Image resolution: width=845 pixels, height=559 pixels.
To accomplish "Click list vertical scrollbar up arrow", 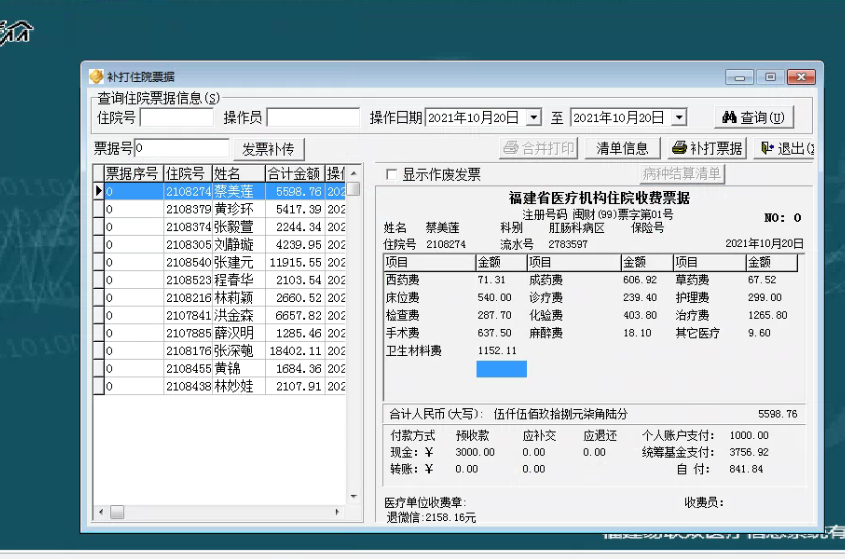I will coord(354,174).
